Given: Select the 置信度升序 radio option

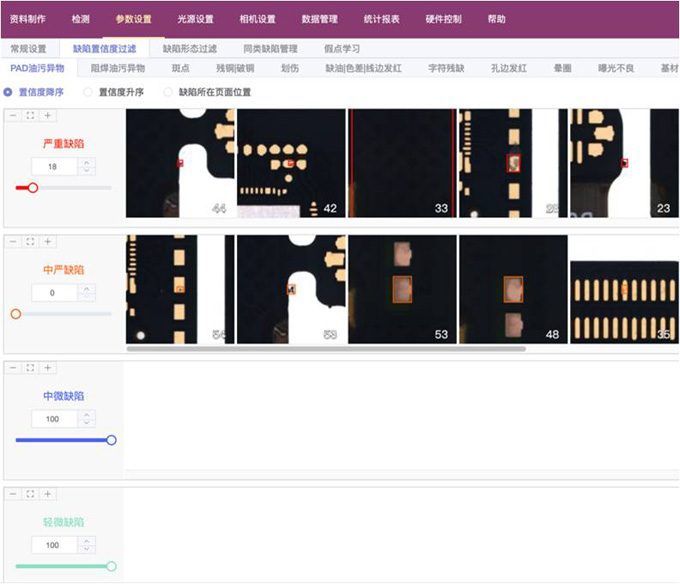Looking at the screenshot, I should click(x=89, y=92).
